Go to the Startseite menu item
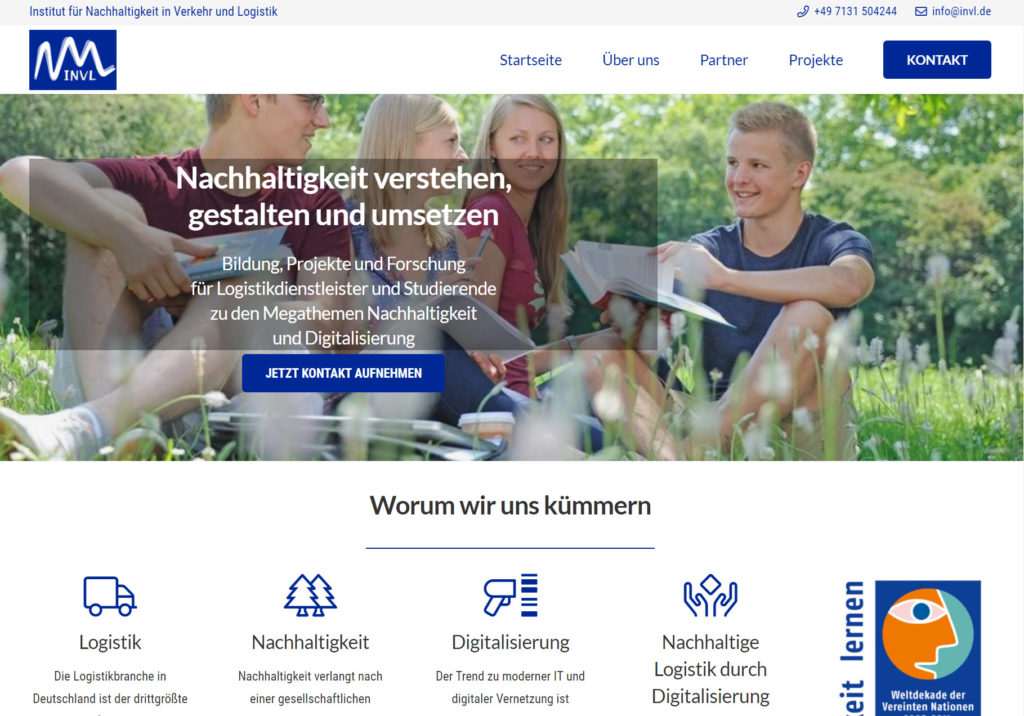The width and height of the screenshot is (1024, 716). point(530,60)
